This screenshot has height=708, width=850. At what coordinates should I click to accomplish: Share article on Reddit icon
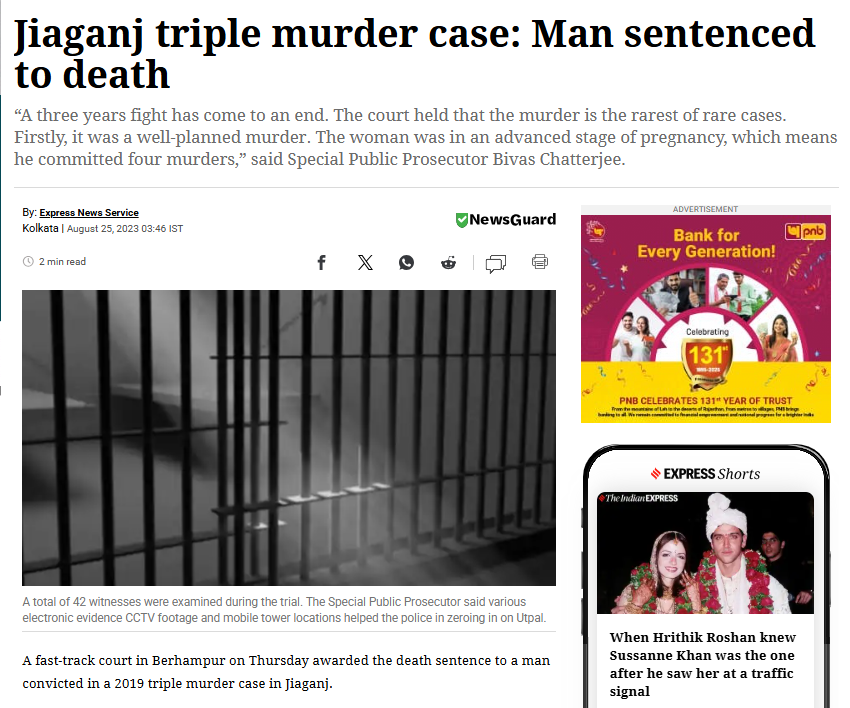tap(448, 263)
